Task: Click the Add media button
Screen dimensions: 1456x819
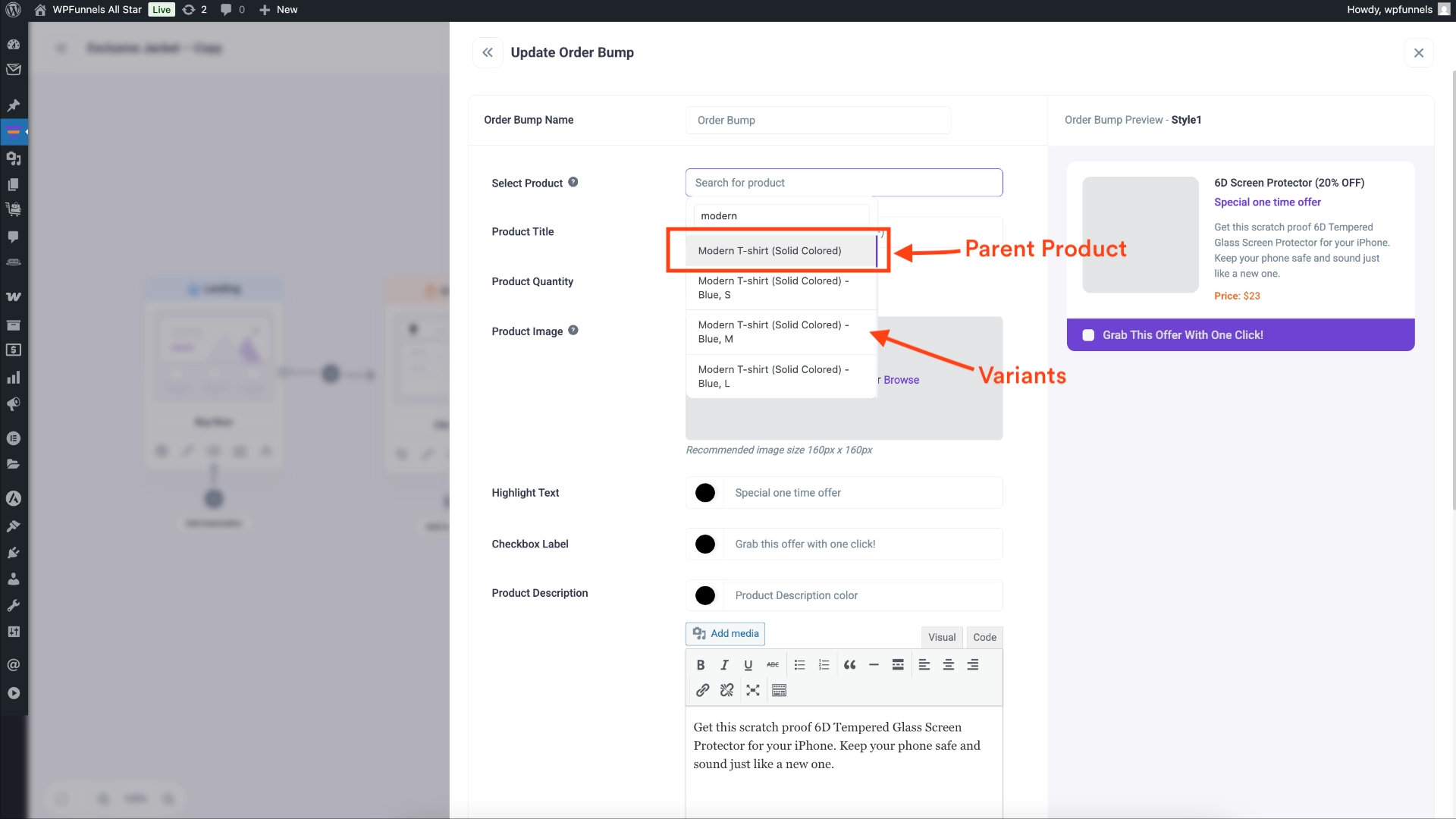Action: 724,633
